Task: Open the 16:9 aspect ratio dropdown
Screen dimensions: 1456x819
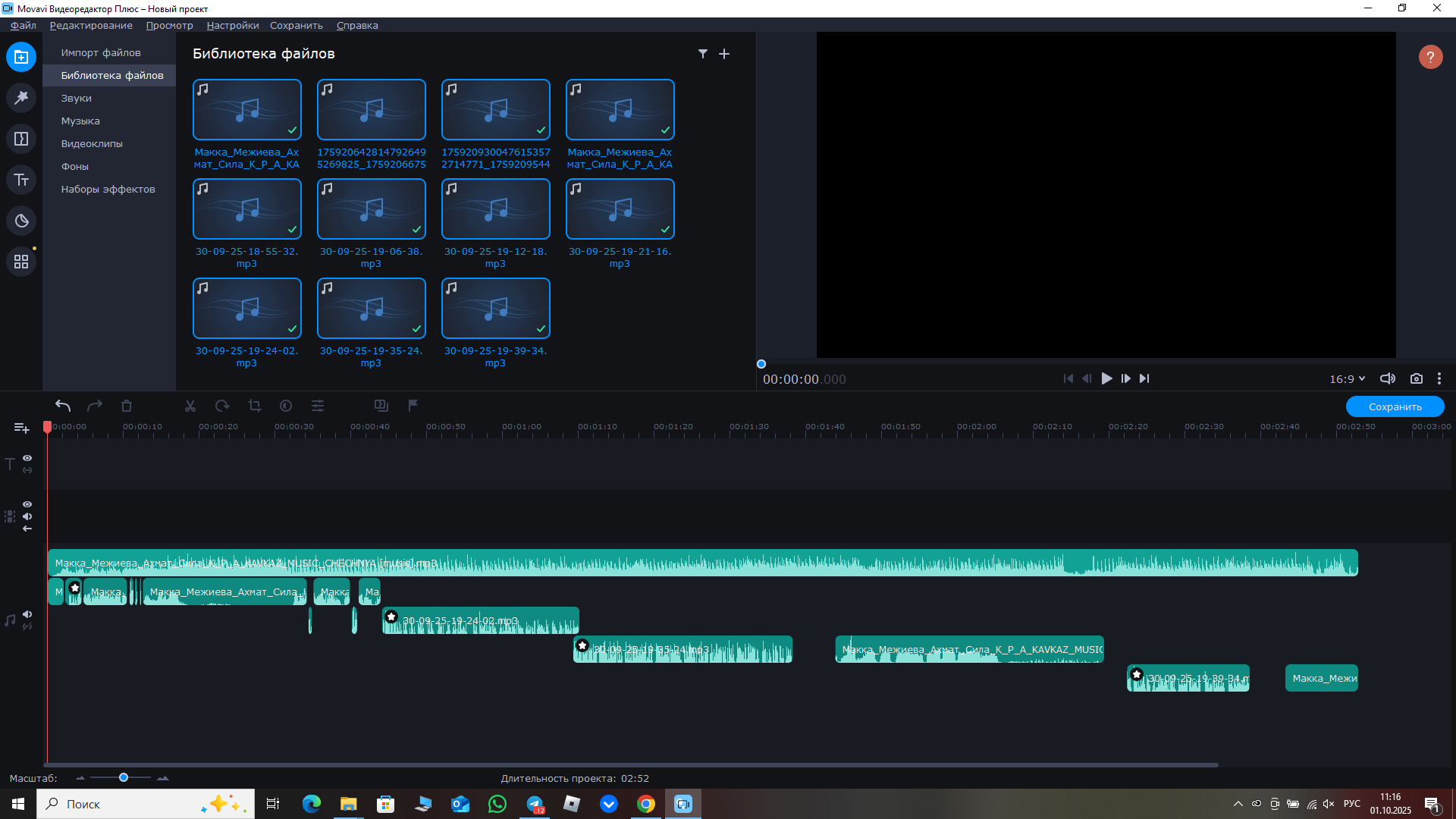Action: 1347,378
